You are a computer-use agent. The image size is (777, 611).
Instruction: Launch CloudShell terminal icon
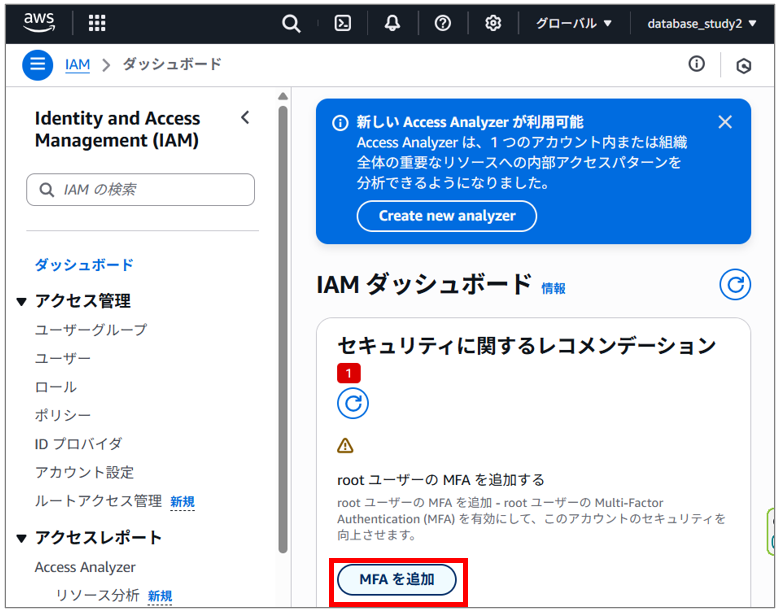343,23
